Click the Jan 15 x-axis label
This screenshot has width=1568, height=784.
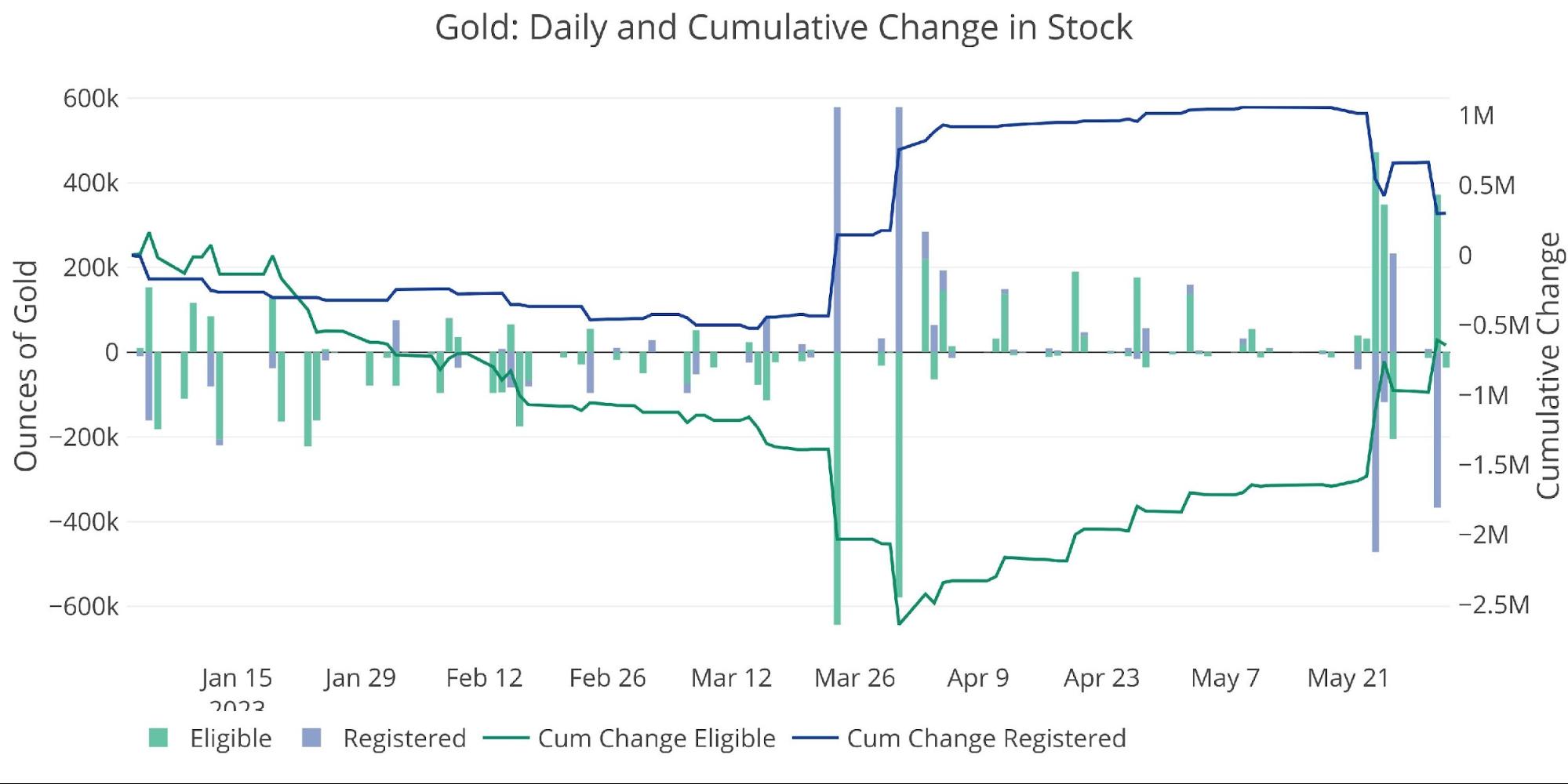[x=236, y=678]
